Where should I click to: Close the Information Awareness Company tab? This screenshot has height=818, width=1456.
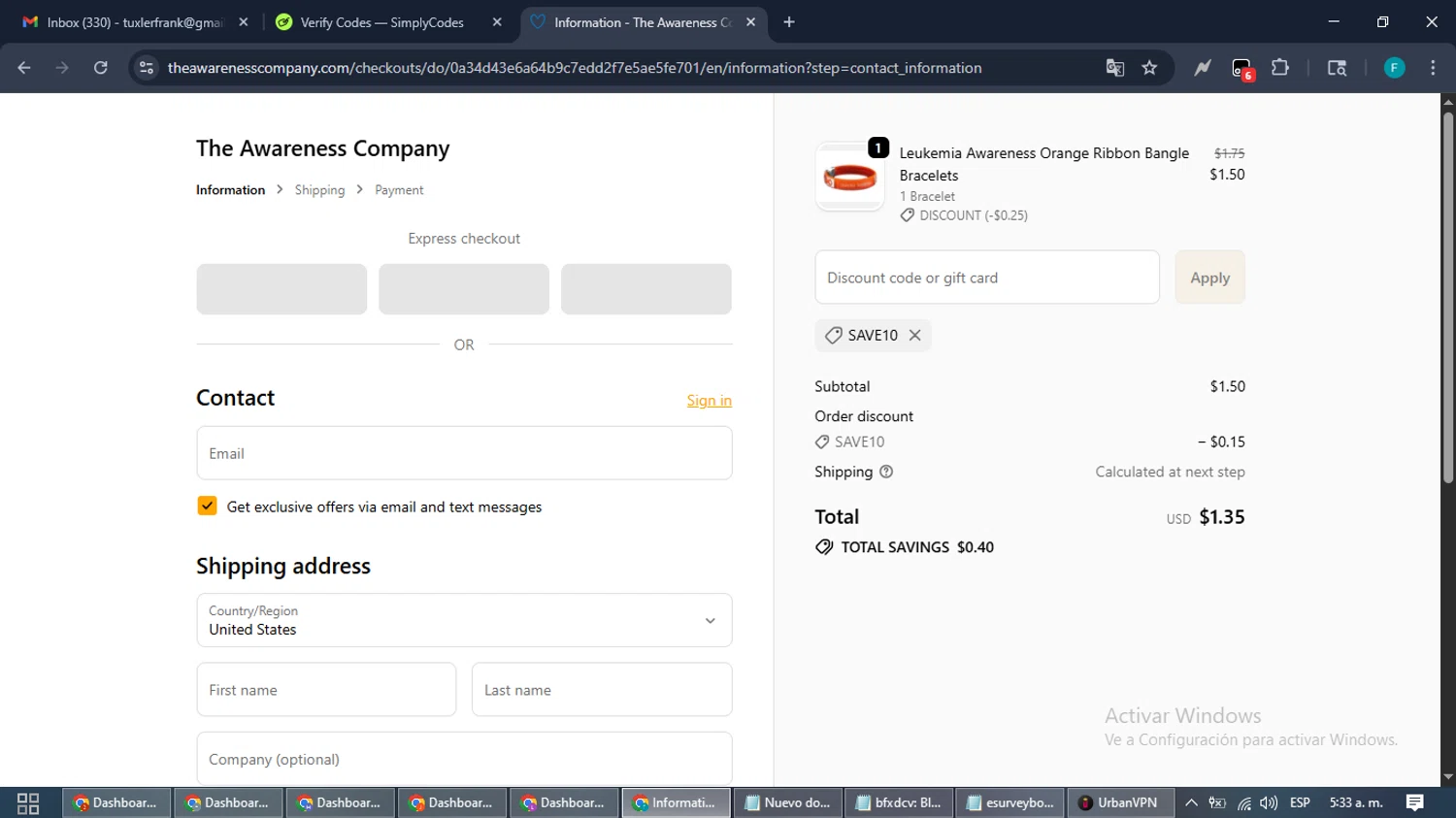click(750, 22)
